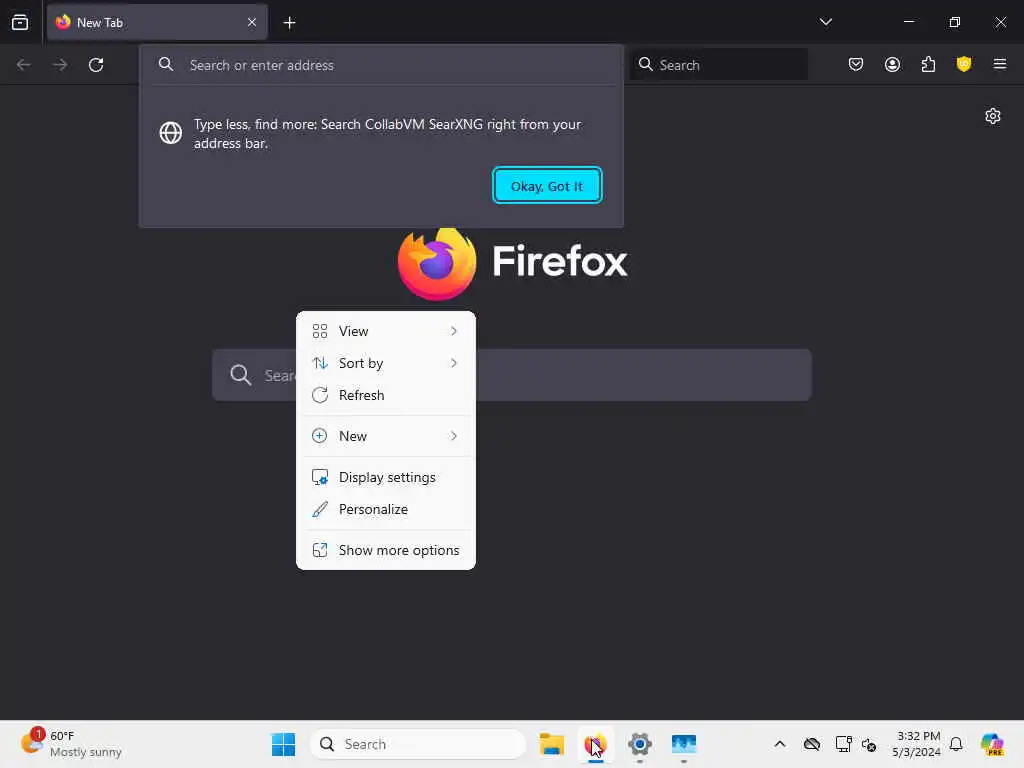
Task: Expand the View submenu arrow
Action: [x=454, y=331]
